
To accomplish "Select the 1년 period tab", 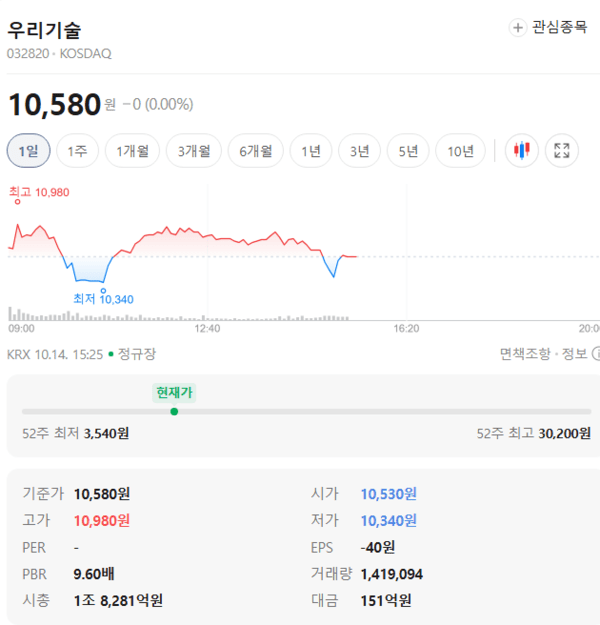I will (311, 151).
